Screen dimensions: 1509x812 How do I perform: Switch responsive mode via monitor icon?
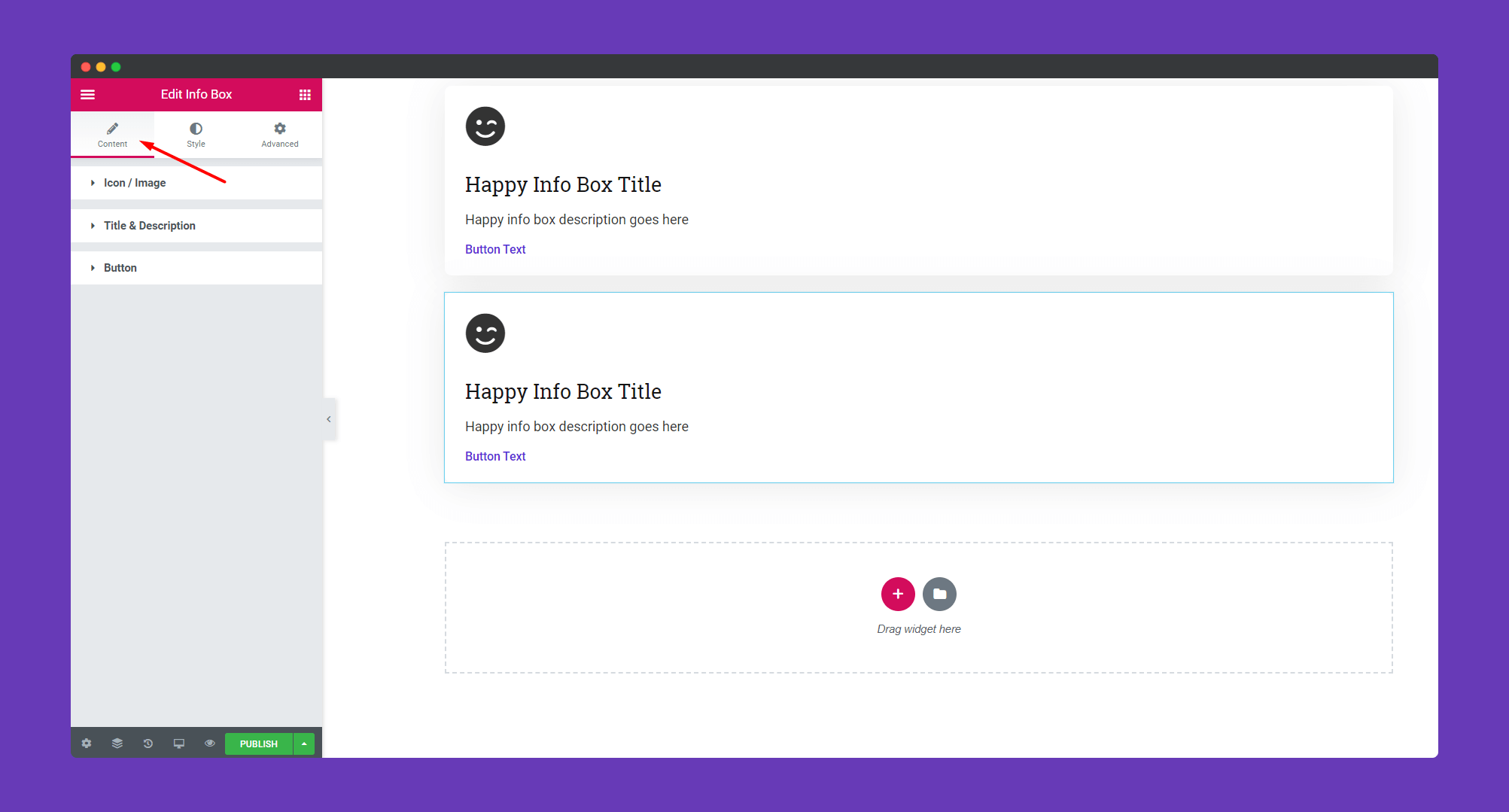(179, 744)
